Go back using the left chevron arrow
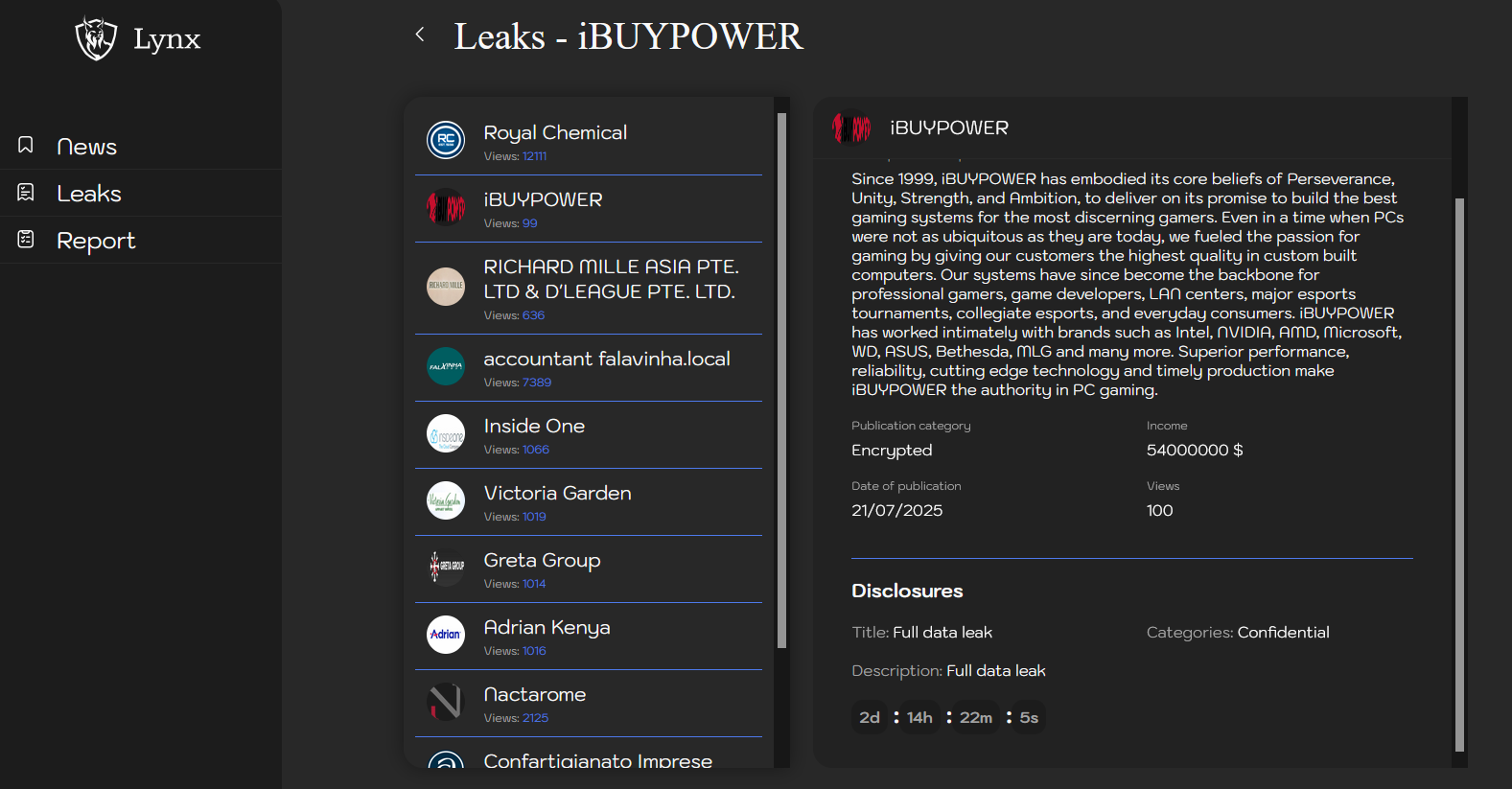This screenshot has height=789, width=1512. point(420,35)
